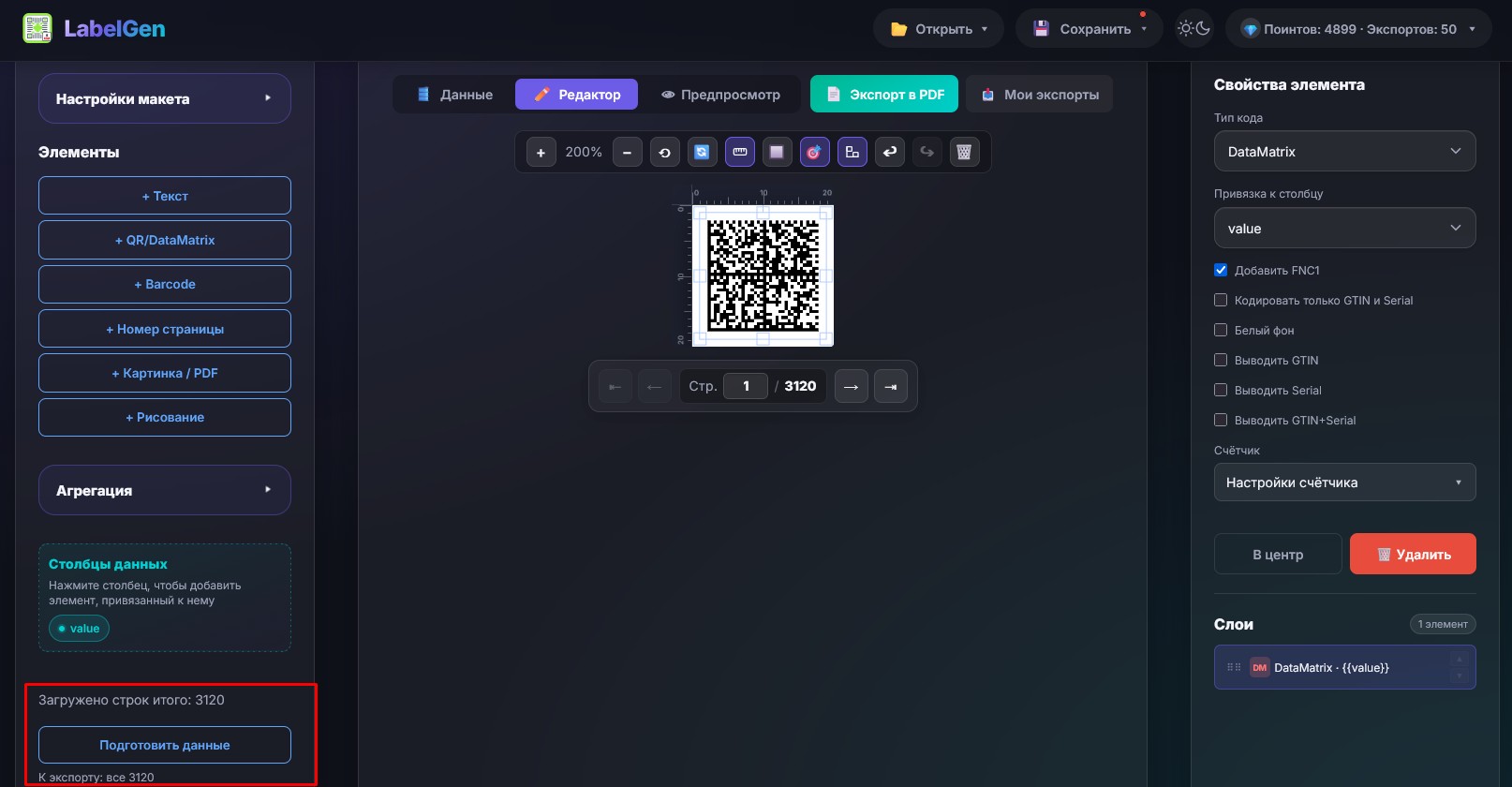Tick the Выводить Serial checkbox

(x=1221, y=390)
